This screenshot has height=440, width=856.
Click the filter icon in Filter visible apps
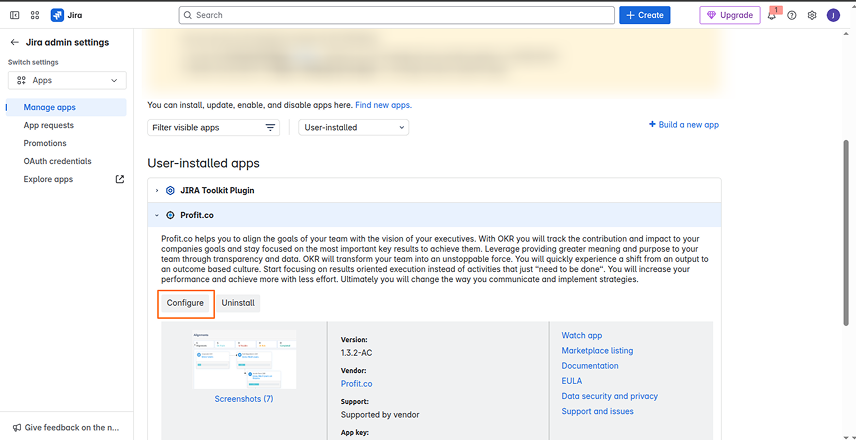(x=270, y=128)
